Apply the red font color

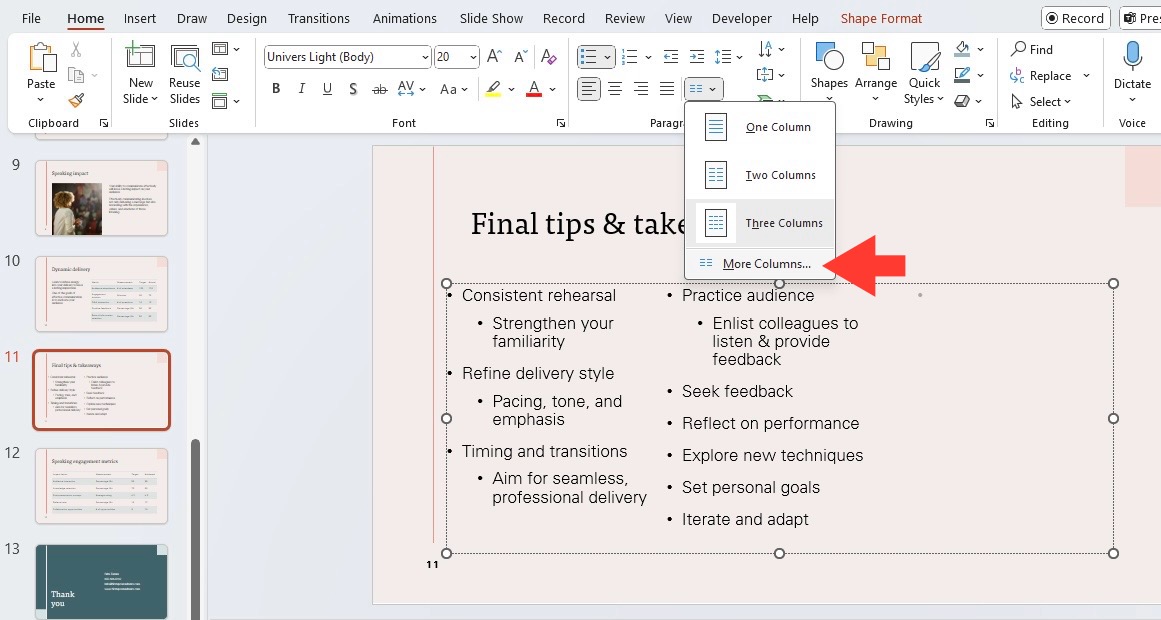pos(534,89)
